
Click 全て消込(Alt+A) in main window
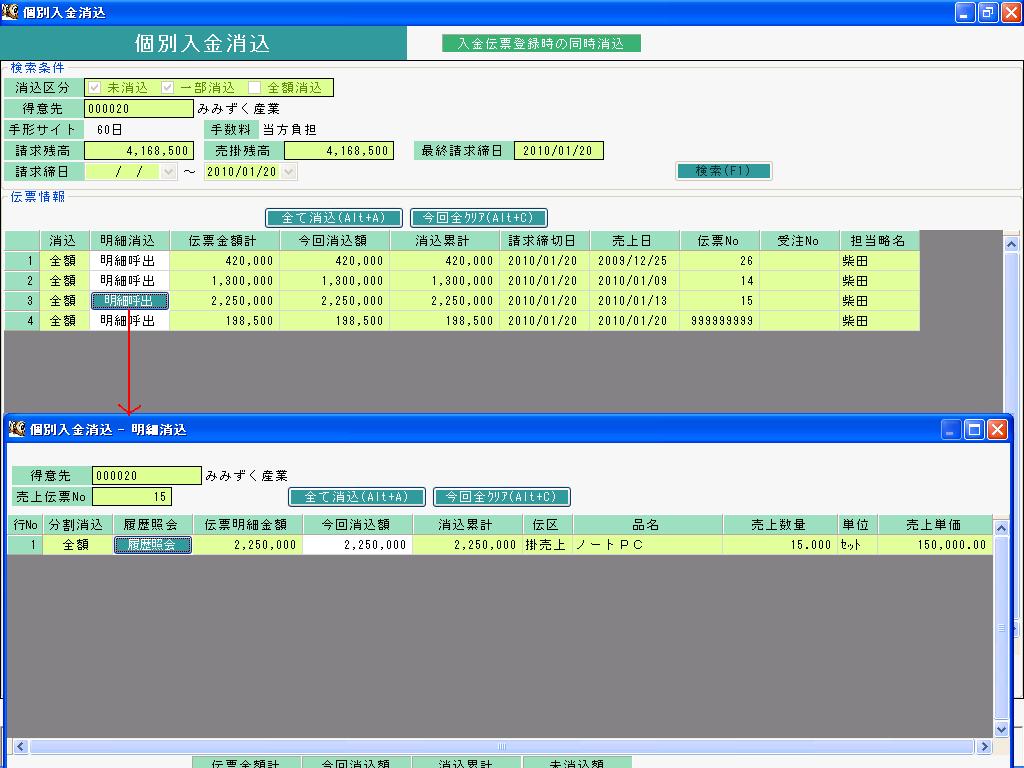click(x=334, y=217)
